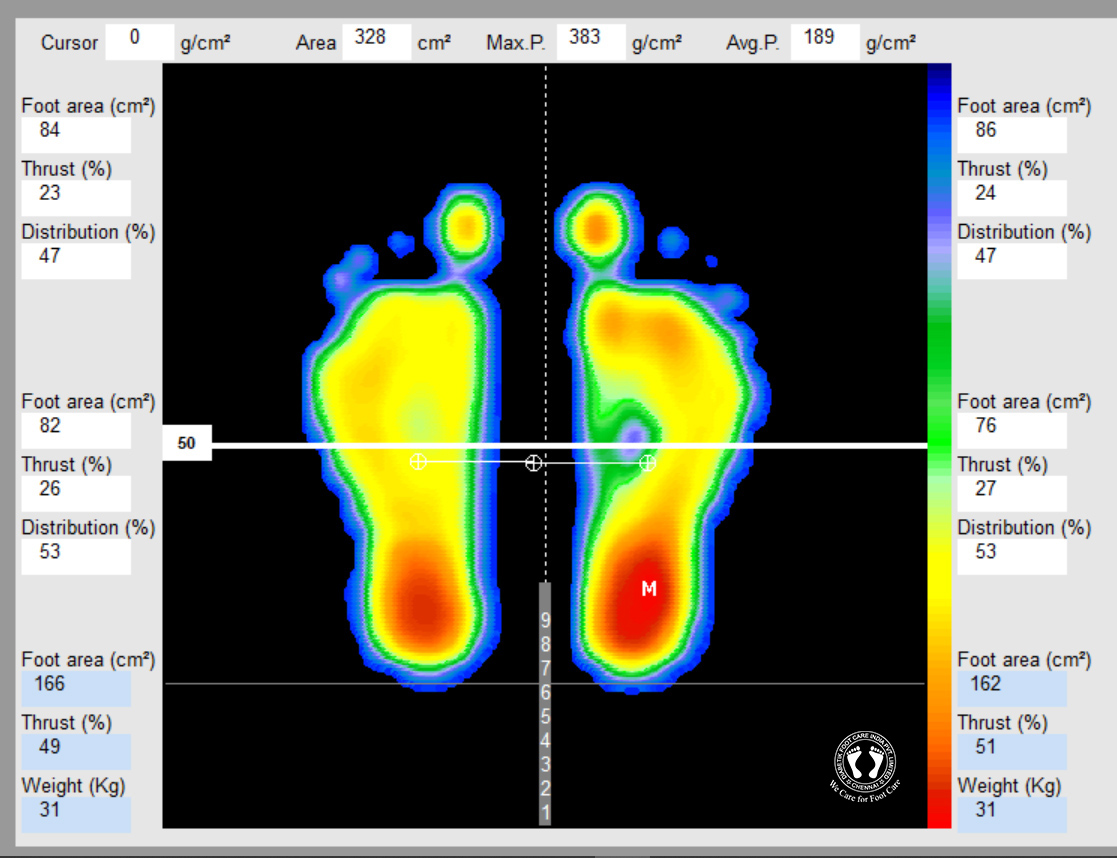Select the left Weight (Kg) field
This screenshot has width=1117, height=858.
point(76,814)
